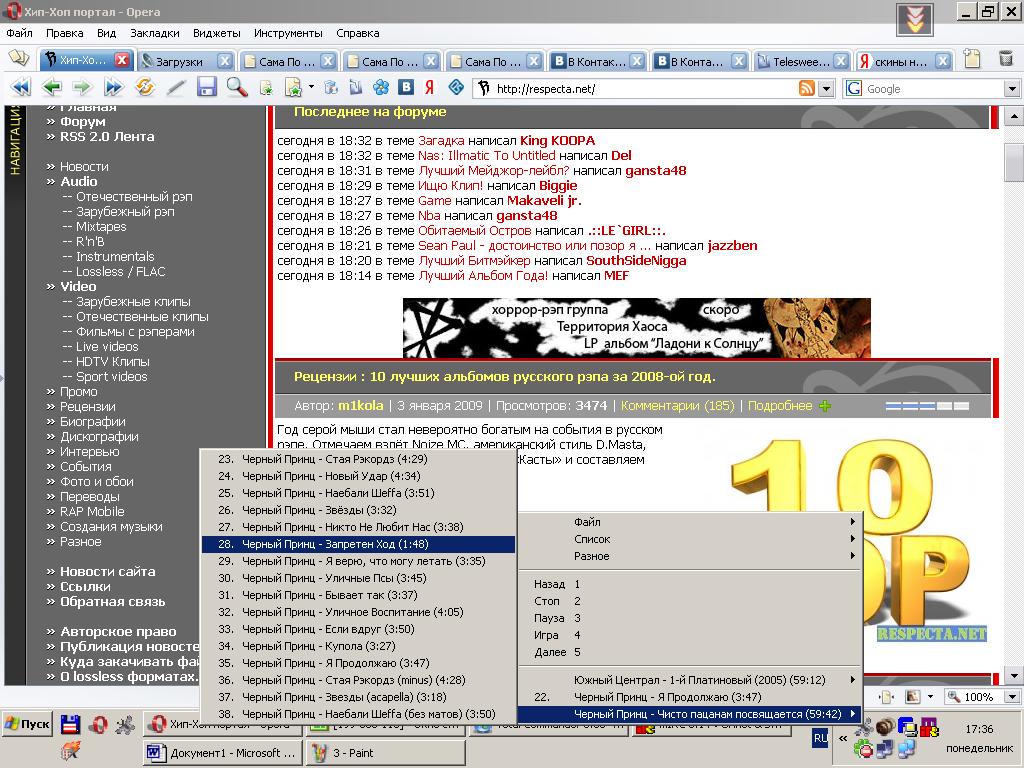Screen dimensions: 1024x768
Task: Open the 100% zoom dropdown
Action: coord(1011,697)
